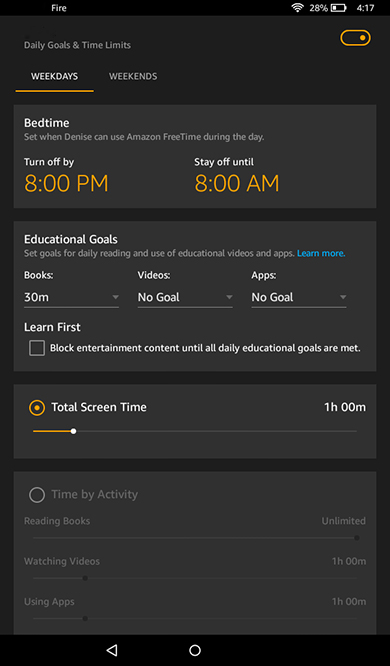Switch to the Weekends tab
The image size is (390, 666).
coord(133,76)
